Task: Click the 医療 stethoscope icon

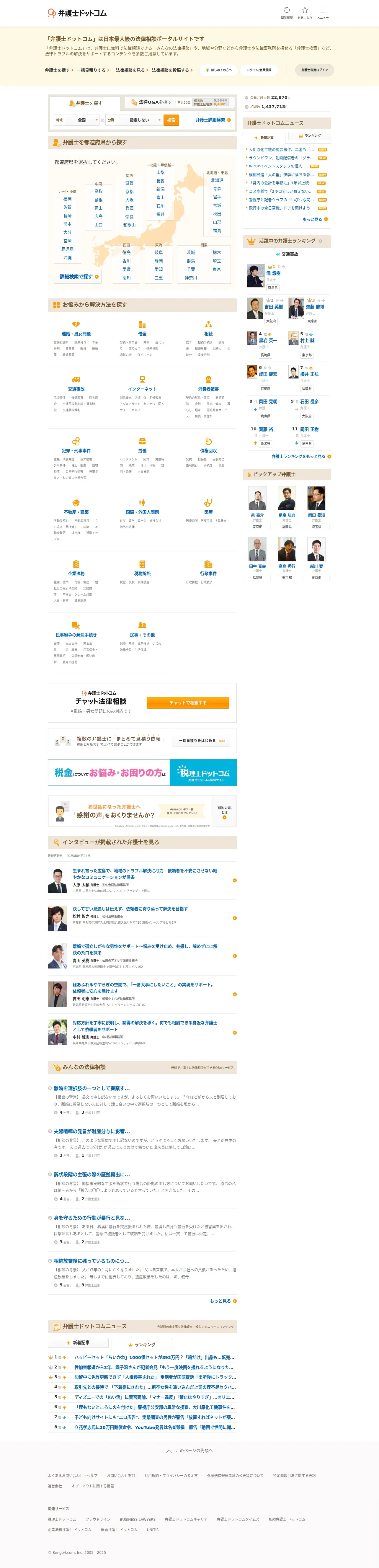Action: coord(208,502)
